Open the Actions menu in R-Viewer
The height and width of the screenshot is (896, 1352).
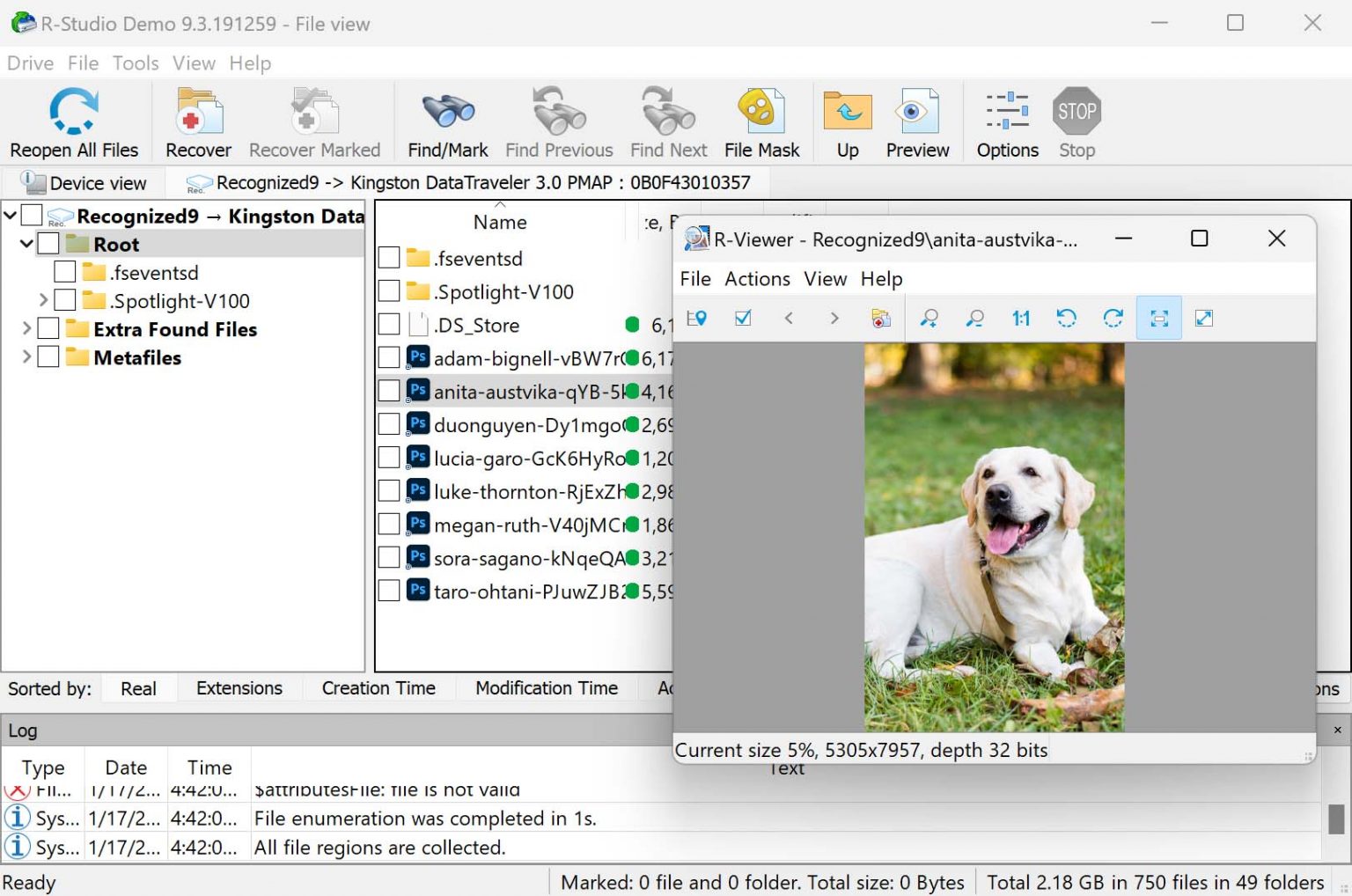[x=757, y=279]
